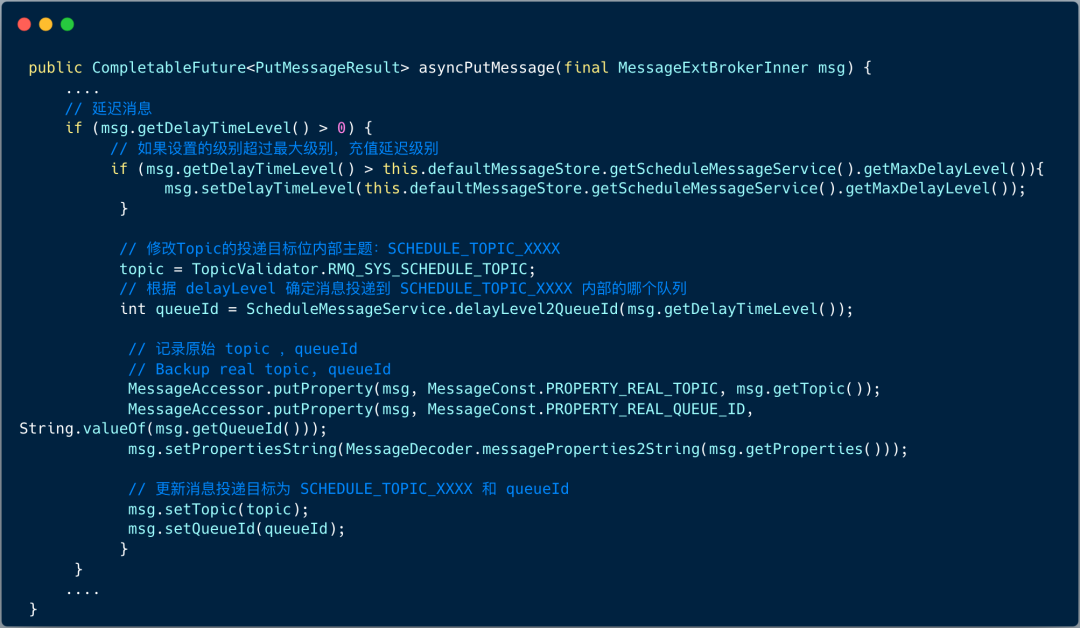
Task: Click the line setting msg.setDelayTimeLevel
Action: 594,188
